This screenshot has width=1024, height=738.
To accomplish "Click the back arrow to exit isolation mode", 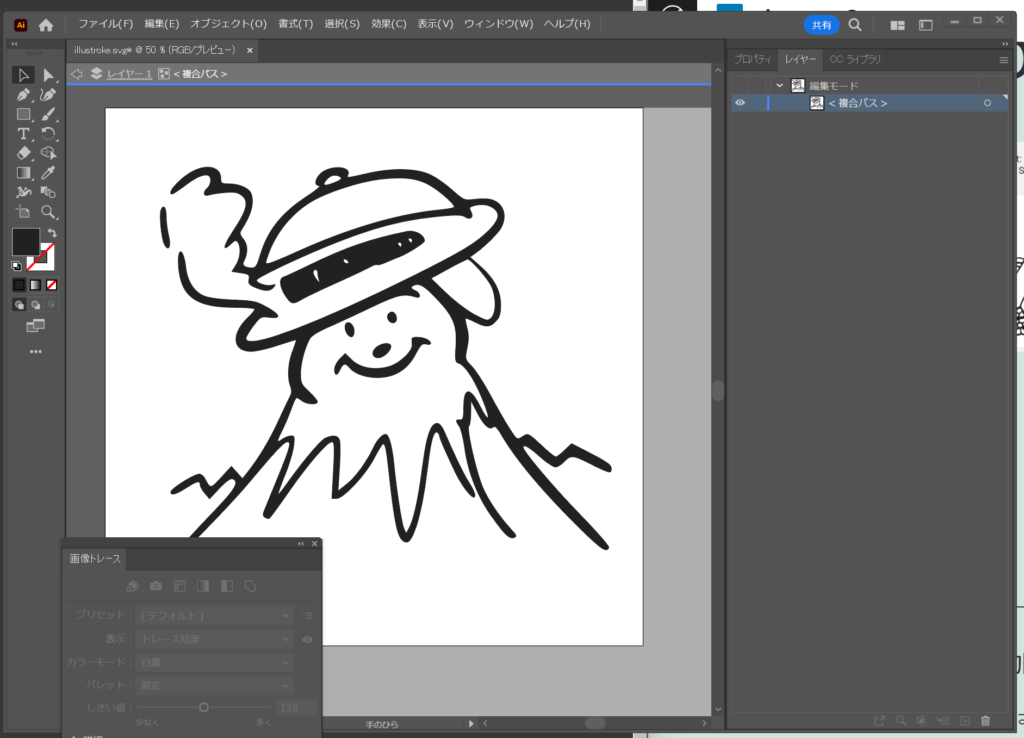I will click(x=77, y=74).
